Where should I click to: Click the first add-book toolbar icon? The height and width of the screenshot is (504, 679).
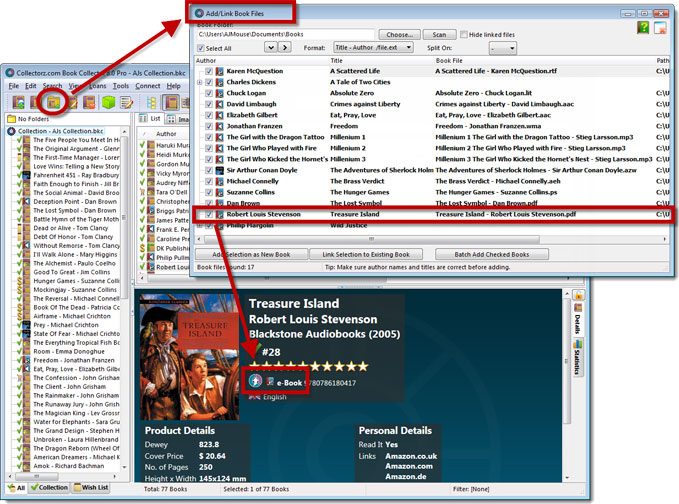[x=19, y=103]
